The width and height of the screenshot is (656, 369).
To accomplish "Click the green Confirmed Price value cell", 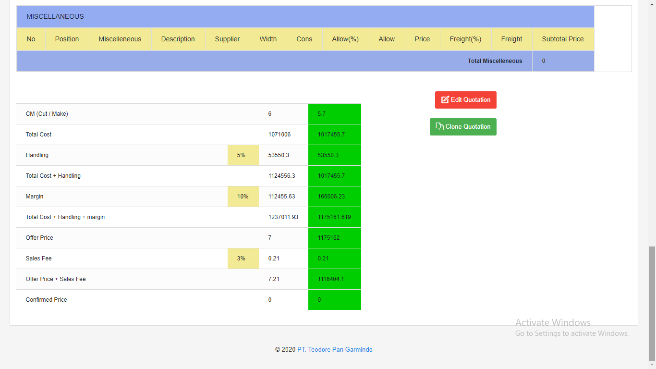I will click(x=334, y=300).
